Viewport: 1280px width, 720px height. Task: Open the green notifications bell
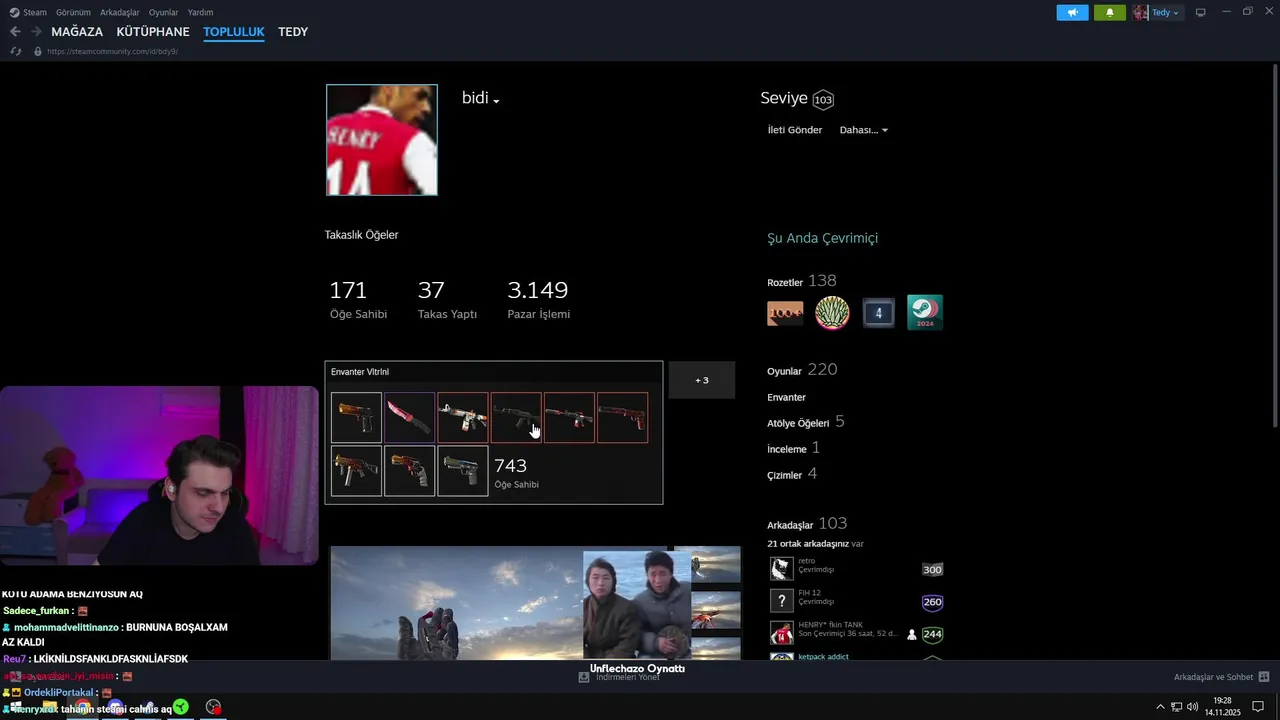(1110, 13)
